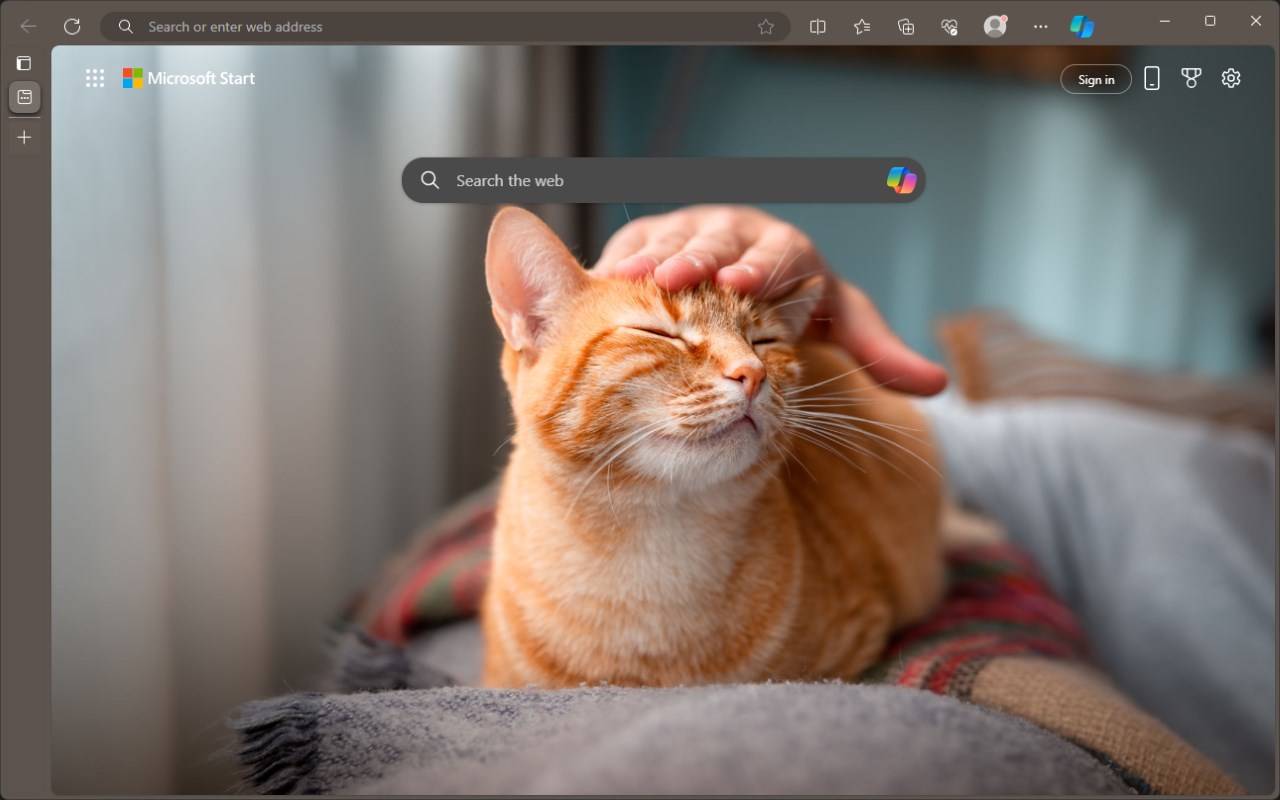The image size is (1280, 800).
Task: Open the Microsoft apps grid launcher
Action: [x=95, y=78]
